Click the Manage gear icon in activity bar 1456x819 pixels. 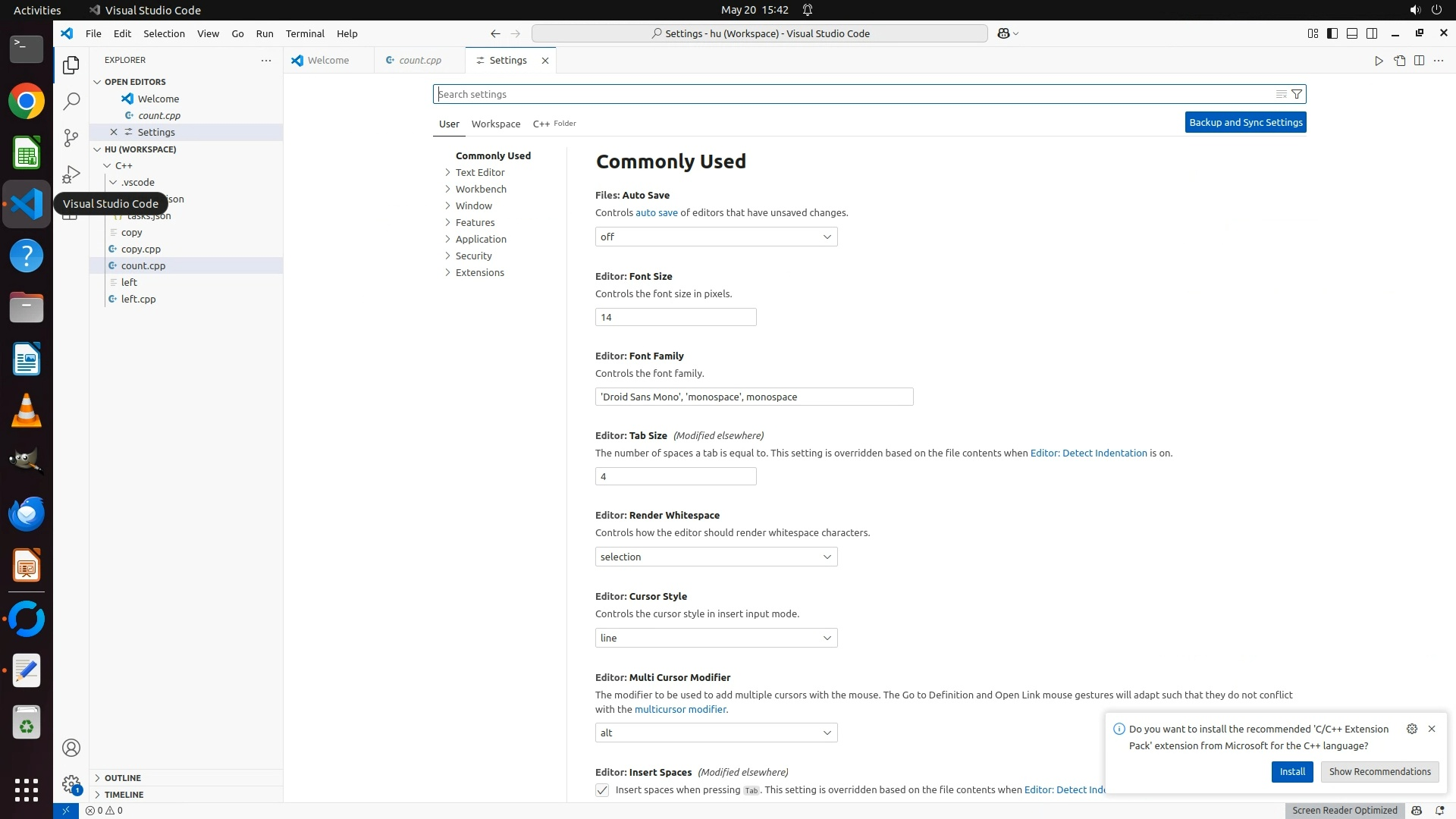pos(71,783)
